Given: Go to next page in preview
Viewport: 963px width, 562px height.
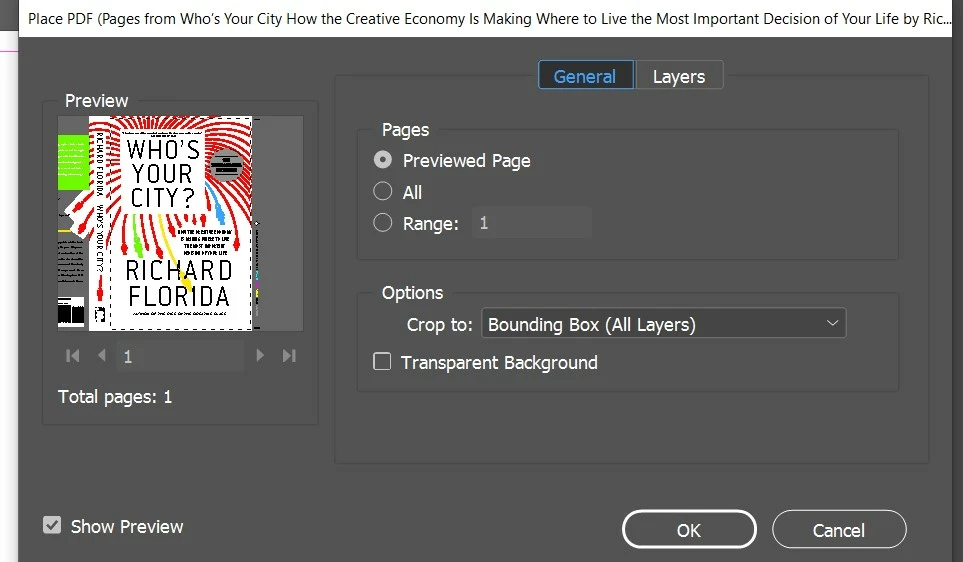Looking at the screenshot, I should (260, 356).
